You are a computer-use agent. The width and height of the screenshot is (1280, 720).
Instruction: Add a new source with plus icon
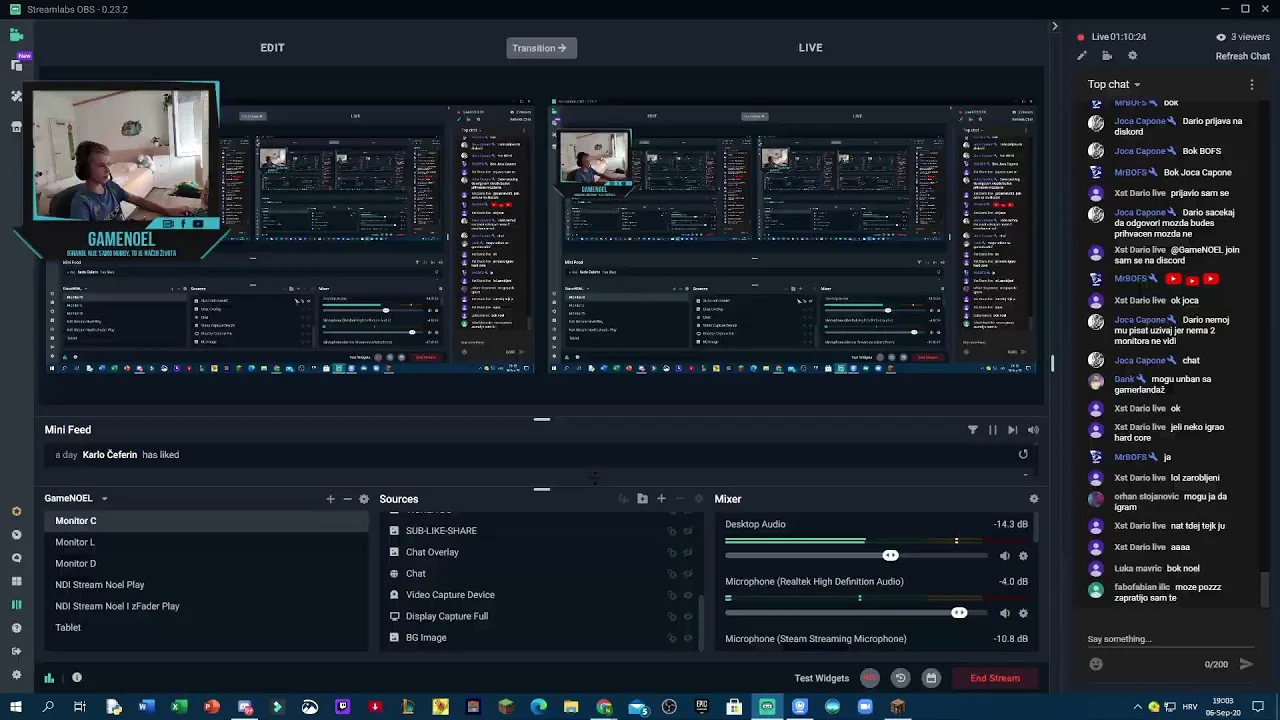[x=661, y=499]
